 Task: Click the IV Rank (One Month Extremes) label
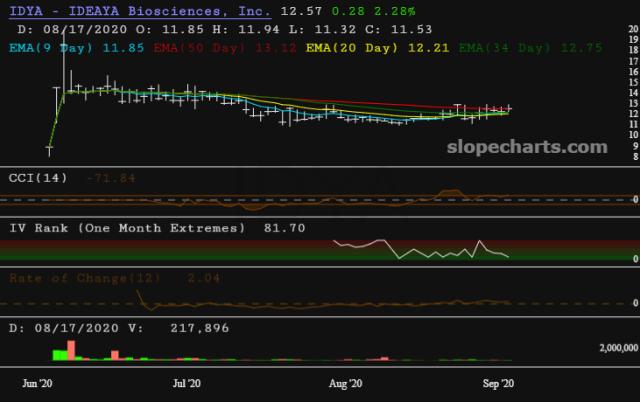127,228
